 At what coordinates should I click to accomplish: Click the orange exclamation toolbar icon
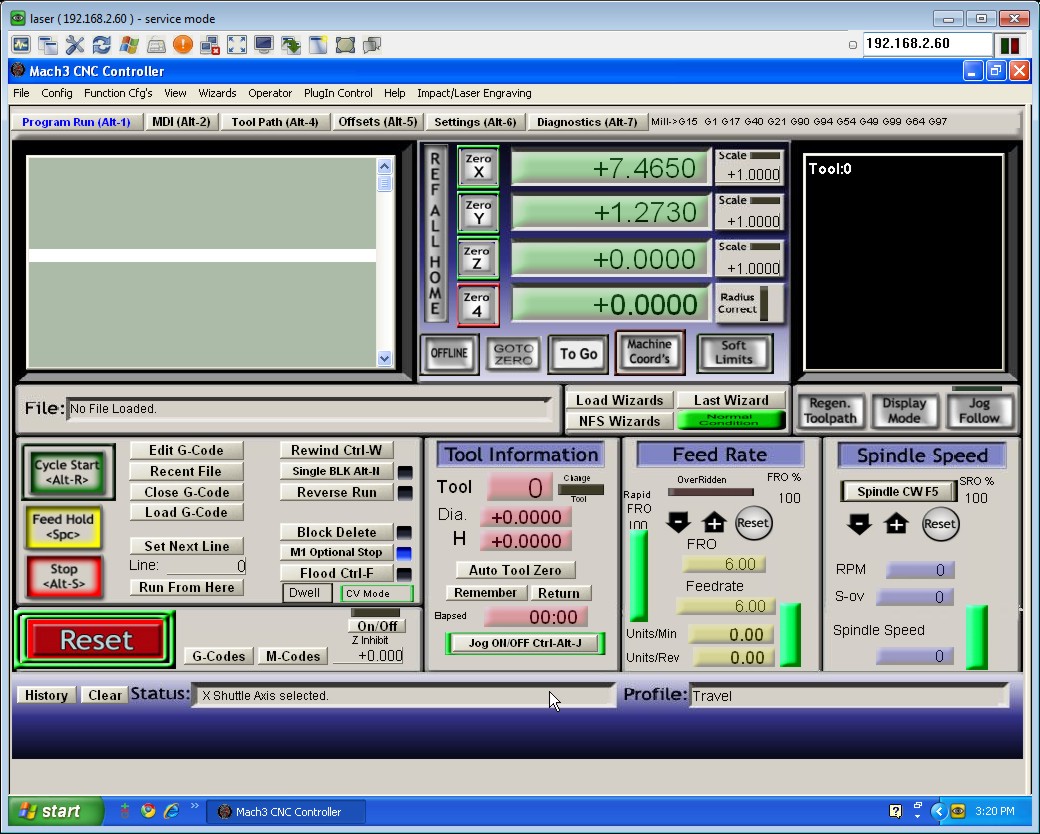point(183,45)
